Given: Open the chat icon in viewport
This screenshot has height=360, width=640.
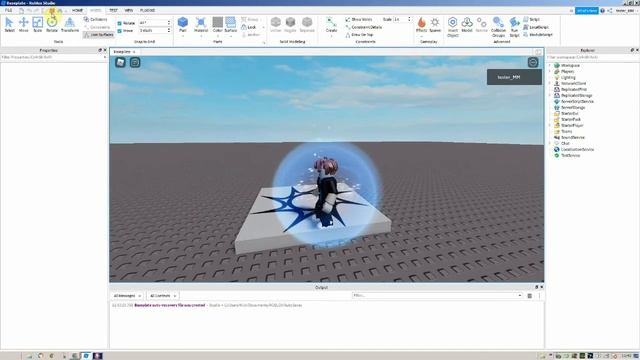Looking at the screenshot, I should 135,62.
